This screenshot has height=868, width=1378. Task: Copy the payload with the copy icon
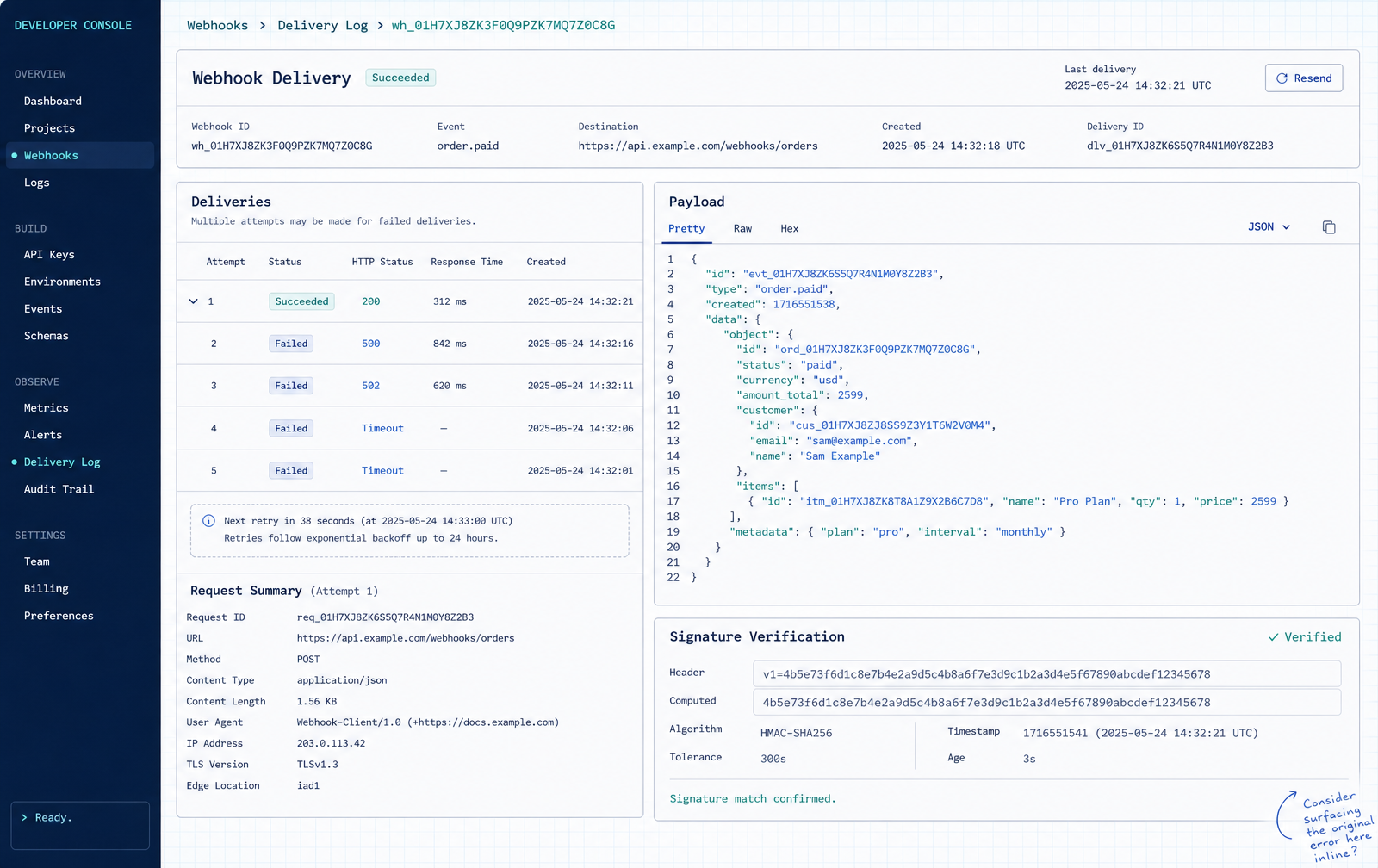click(1329, 227)
